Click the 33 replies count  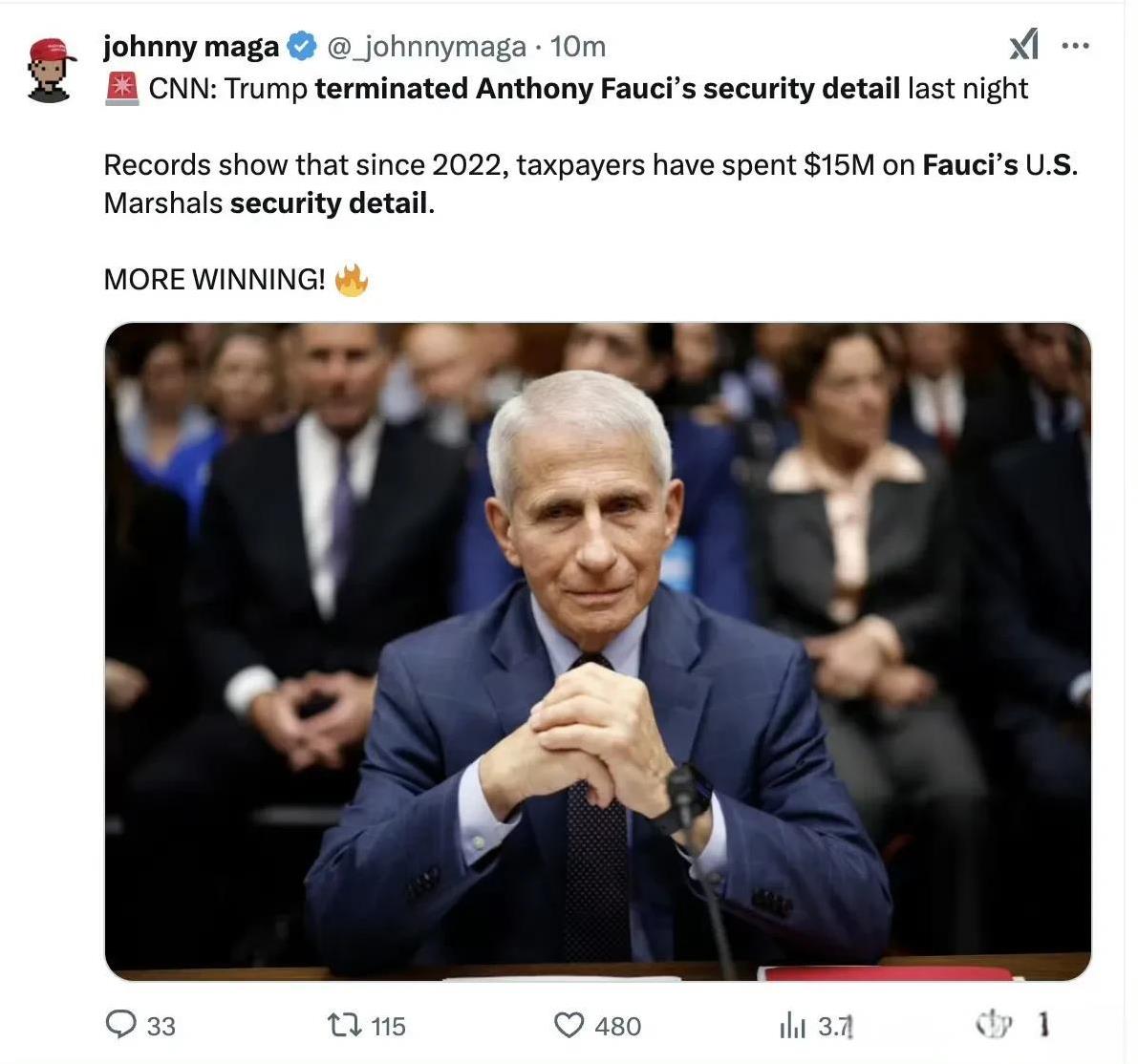[161, 1027]
